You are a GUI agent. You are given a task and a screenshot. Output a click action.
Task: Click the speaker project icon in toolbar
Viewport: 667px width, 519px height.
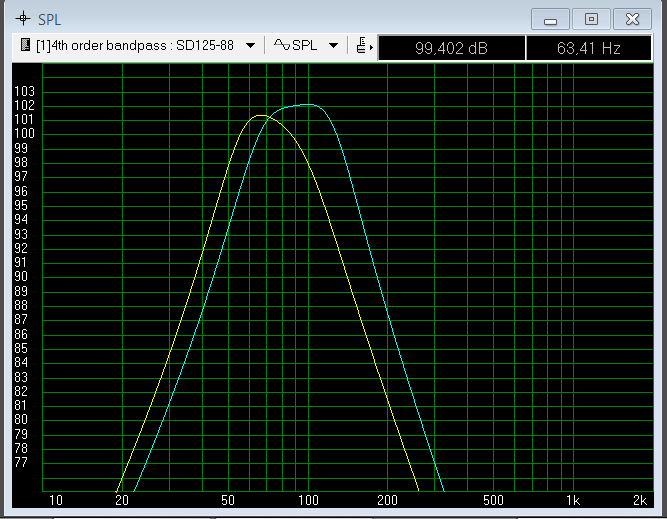point(25,46)
